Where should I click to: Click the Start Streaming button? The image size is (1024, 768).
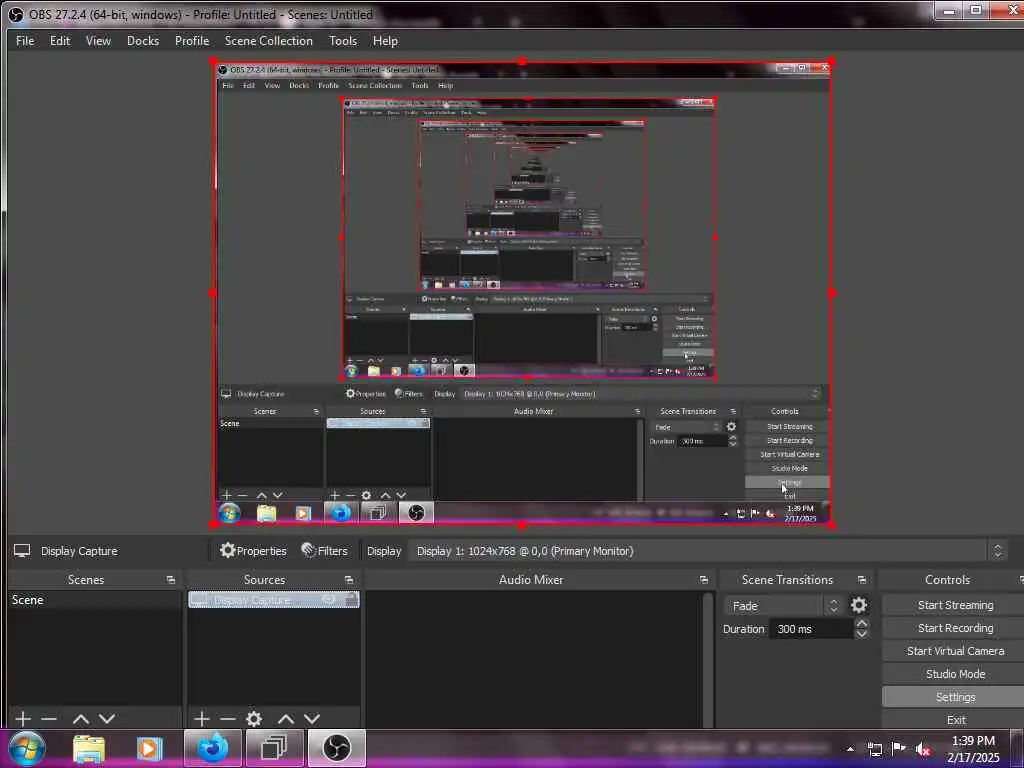(x=955, y=605)
